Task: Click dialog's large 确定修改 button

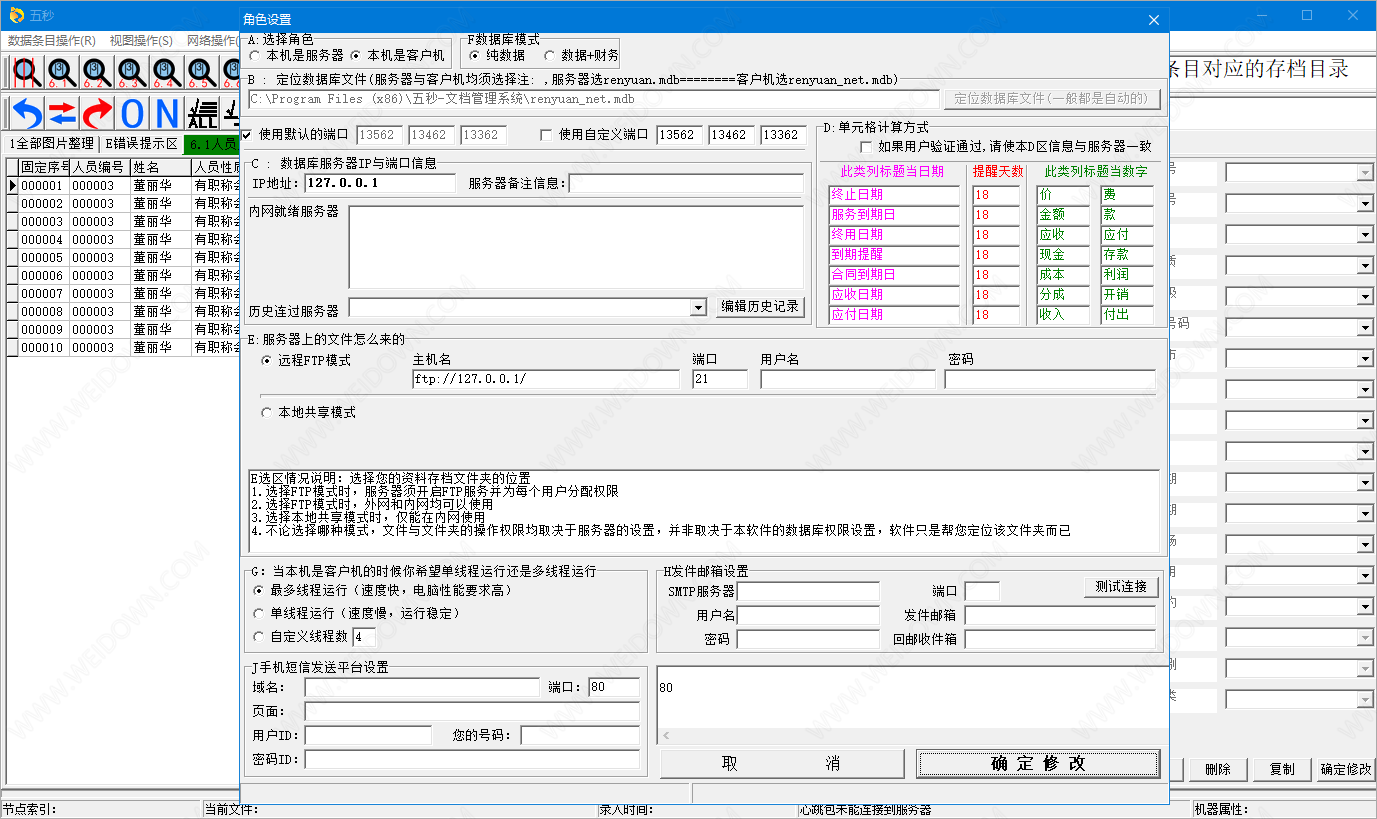Action: click(x=1038, y=763)
